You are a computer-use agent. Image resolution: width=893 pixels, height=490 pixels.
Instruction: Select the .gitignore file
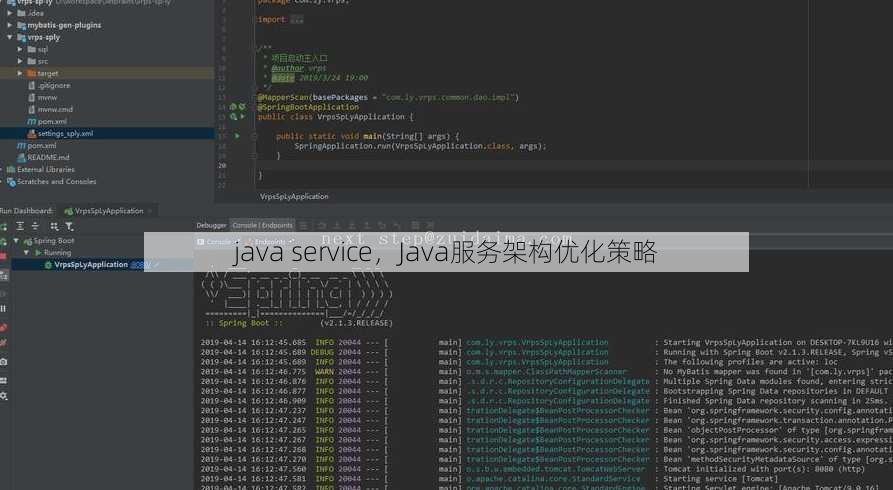coord(54,85)
